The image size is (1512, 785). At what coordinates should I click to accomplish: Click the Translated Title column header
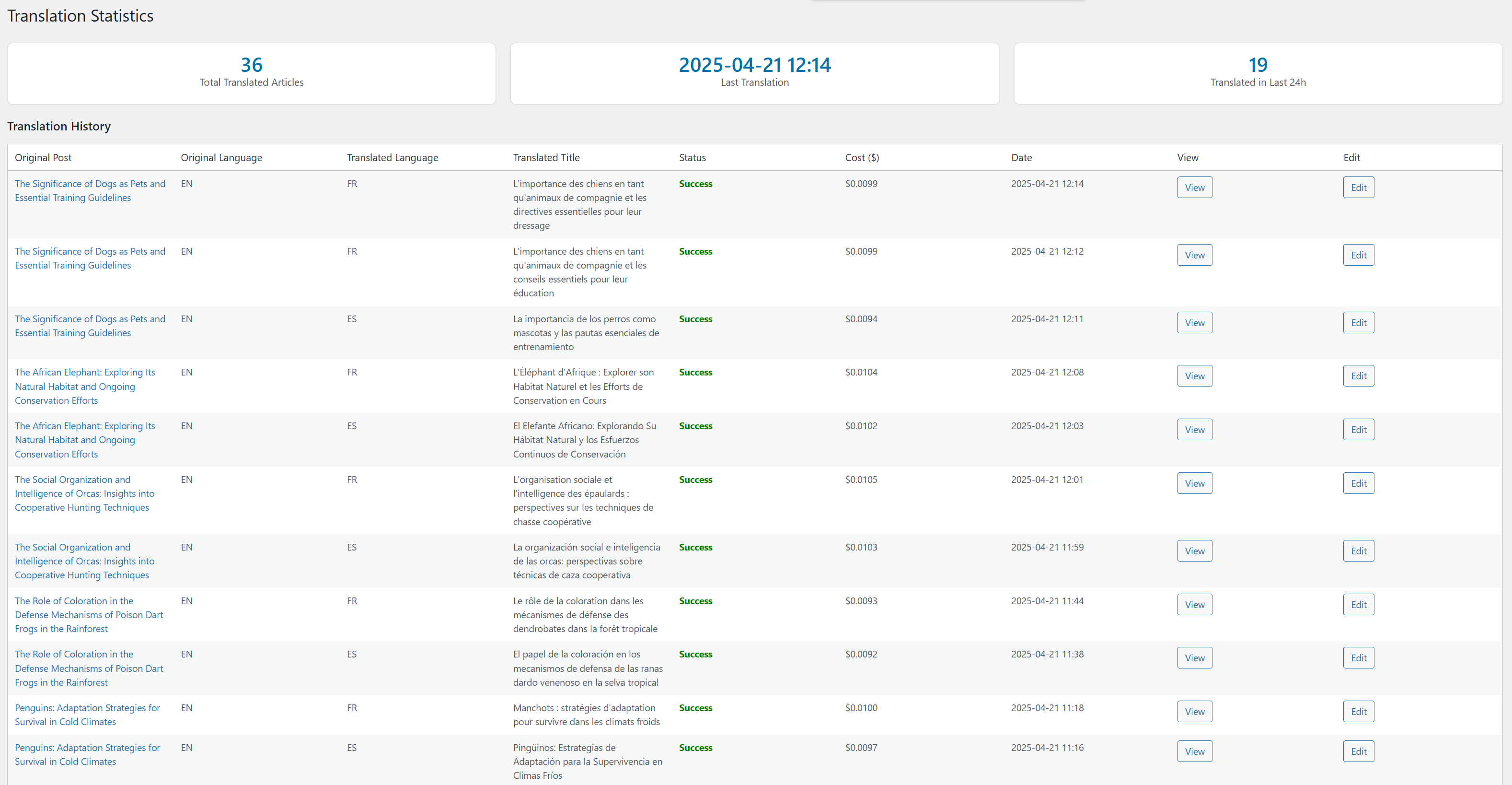tap(546, 157)
